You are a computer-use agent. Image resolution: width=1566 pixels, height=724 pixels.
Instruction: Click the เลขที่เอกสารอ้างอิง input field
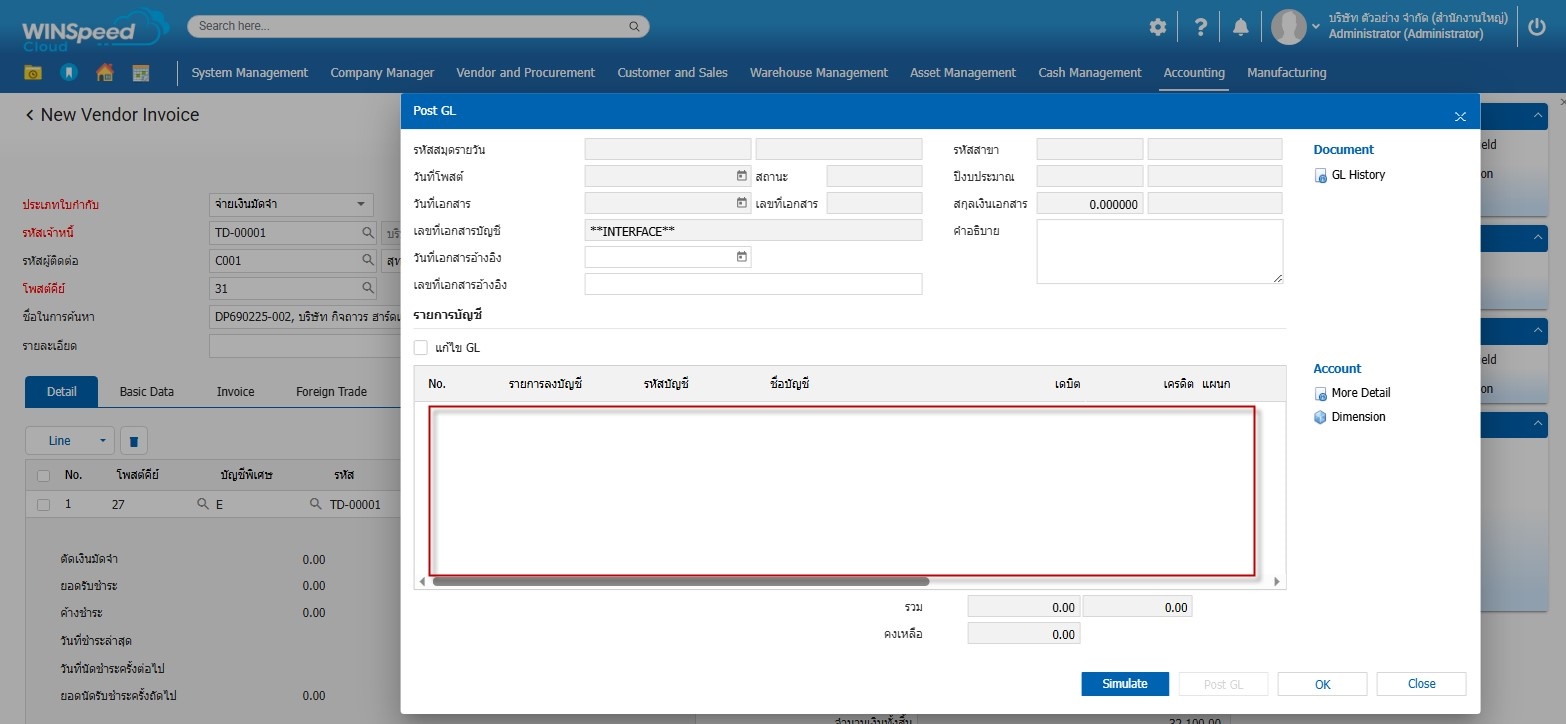coord(752,285)
